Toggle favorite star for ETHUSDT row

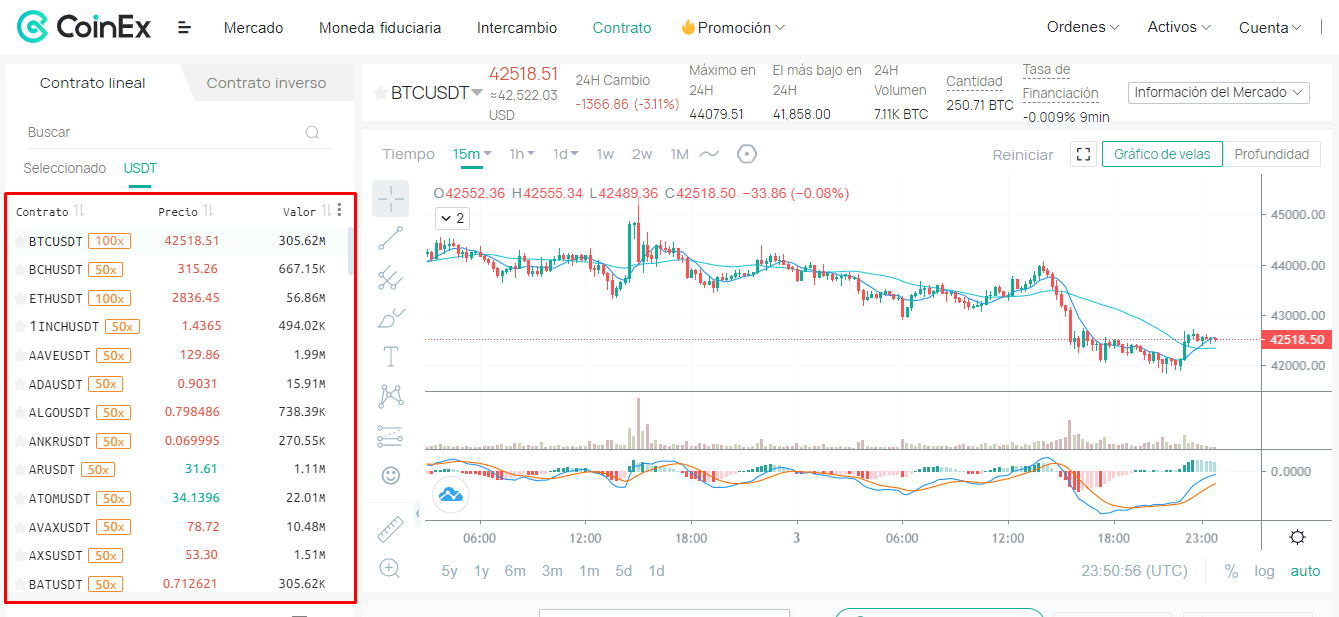tap(19, 298)
